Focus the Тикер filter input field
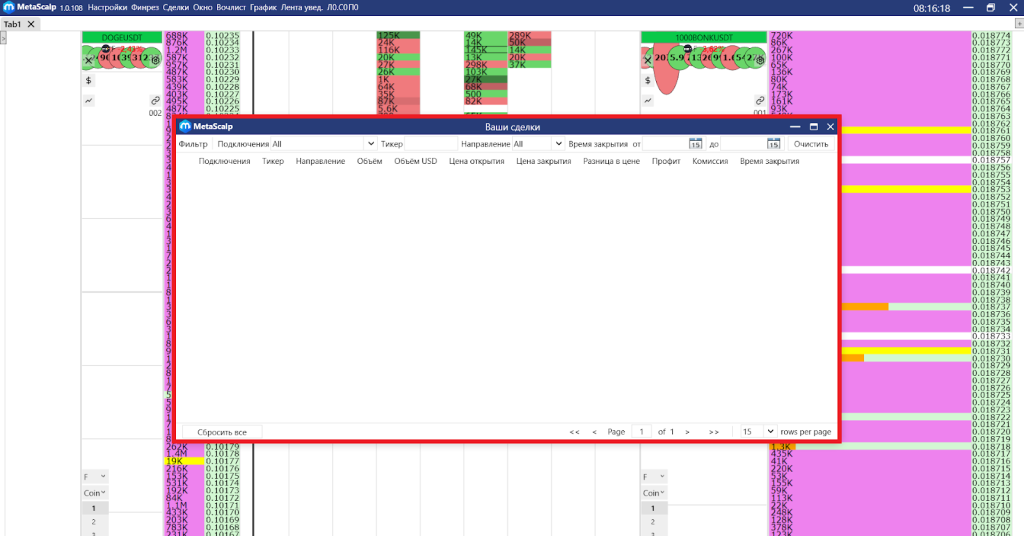Image resolution: width=1024 pixels, height=536 pixels. pyautogui.click(x=430, y=144)
